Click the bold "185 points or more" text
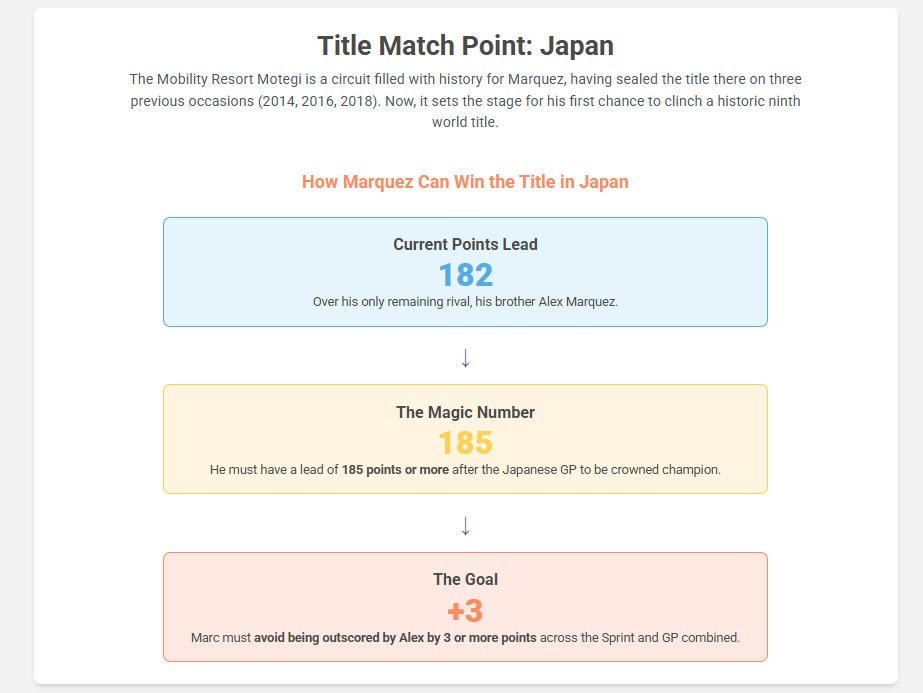The image size is (923, 693). coord(395,469)
